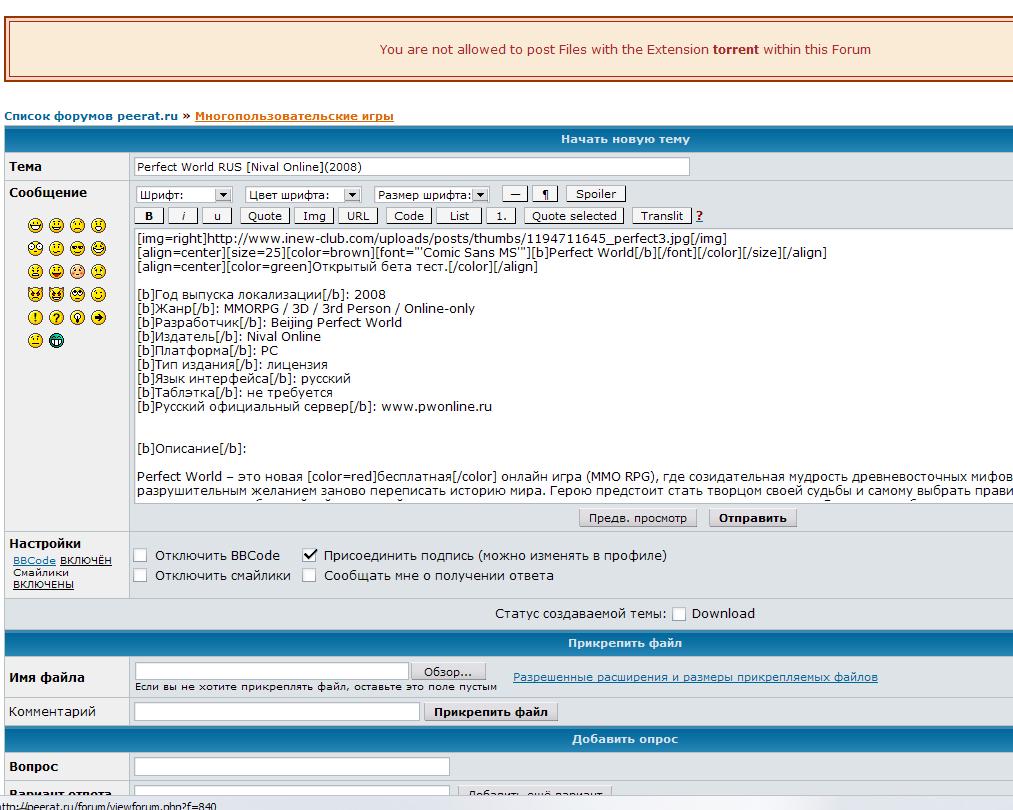
Task: Insert the grinning evil devil smiley
Action: (x=57, y=295)
